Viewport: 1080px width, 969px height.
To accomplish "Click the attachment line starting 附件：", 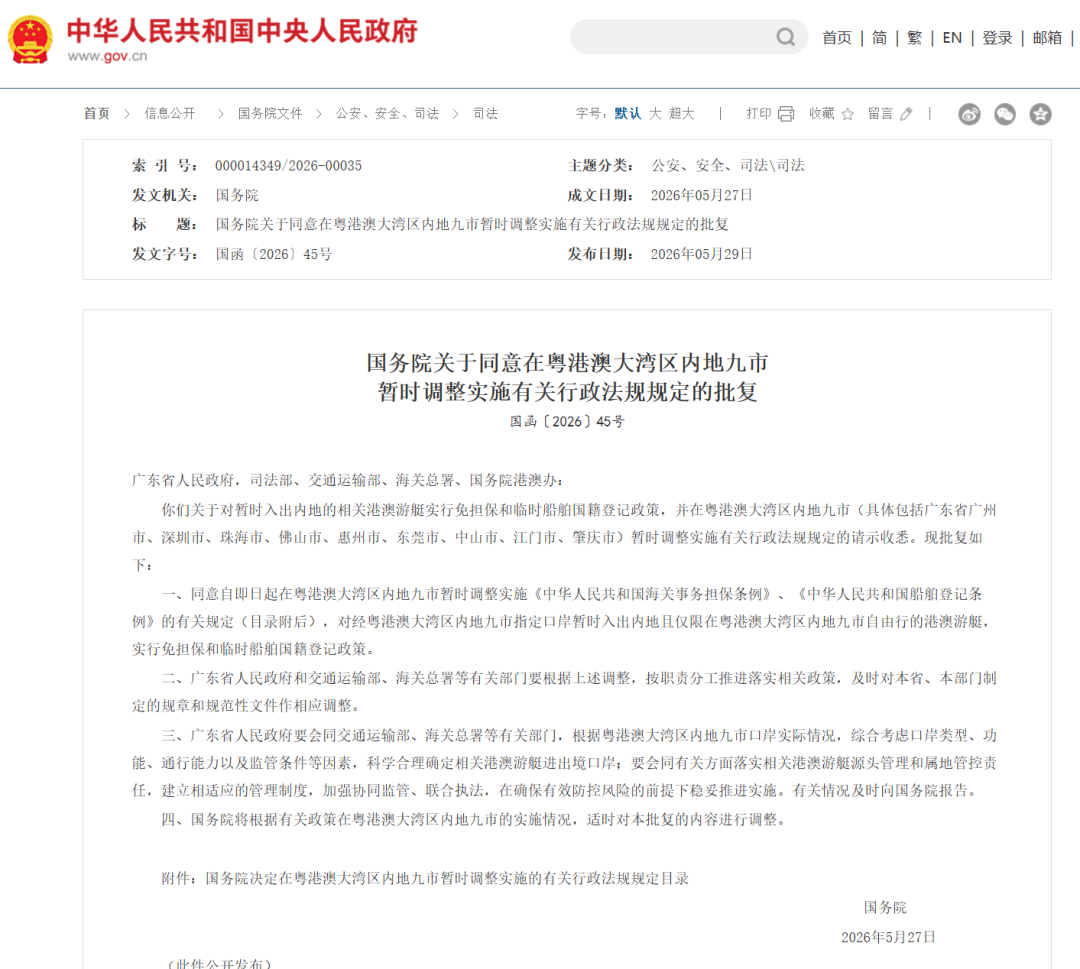I will click(x=425, y=879).
